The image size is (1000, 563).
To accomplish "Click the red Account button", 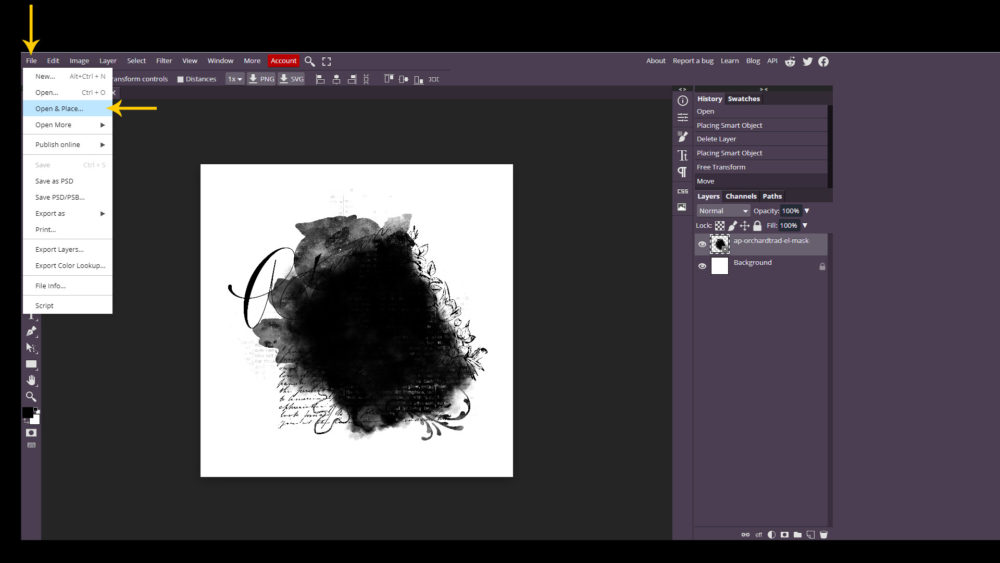I will tap(283, 61).
